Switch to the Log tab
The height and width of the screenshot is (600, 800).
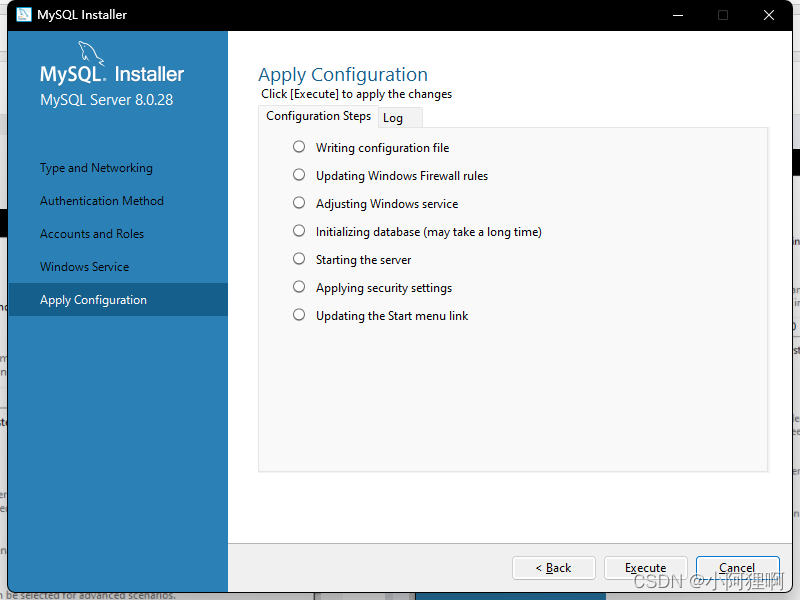(393, 118)
